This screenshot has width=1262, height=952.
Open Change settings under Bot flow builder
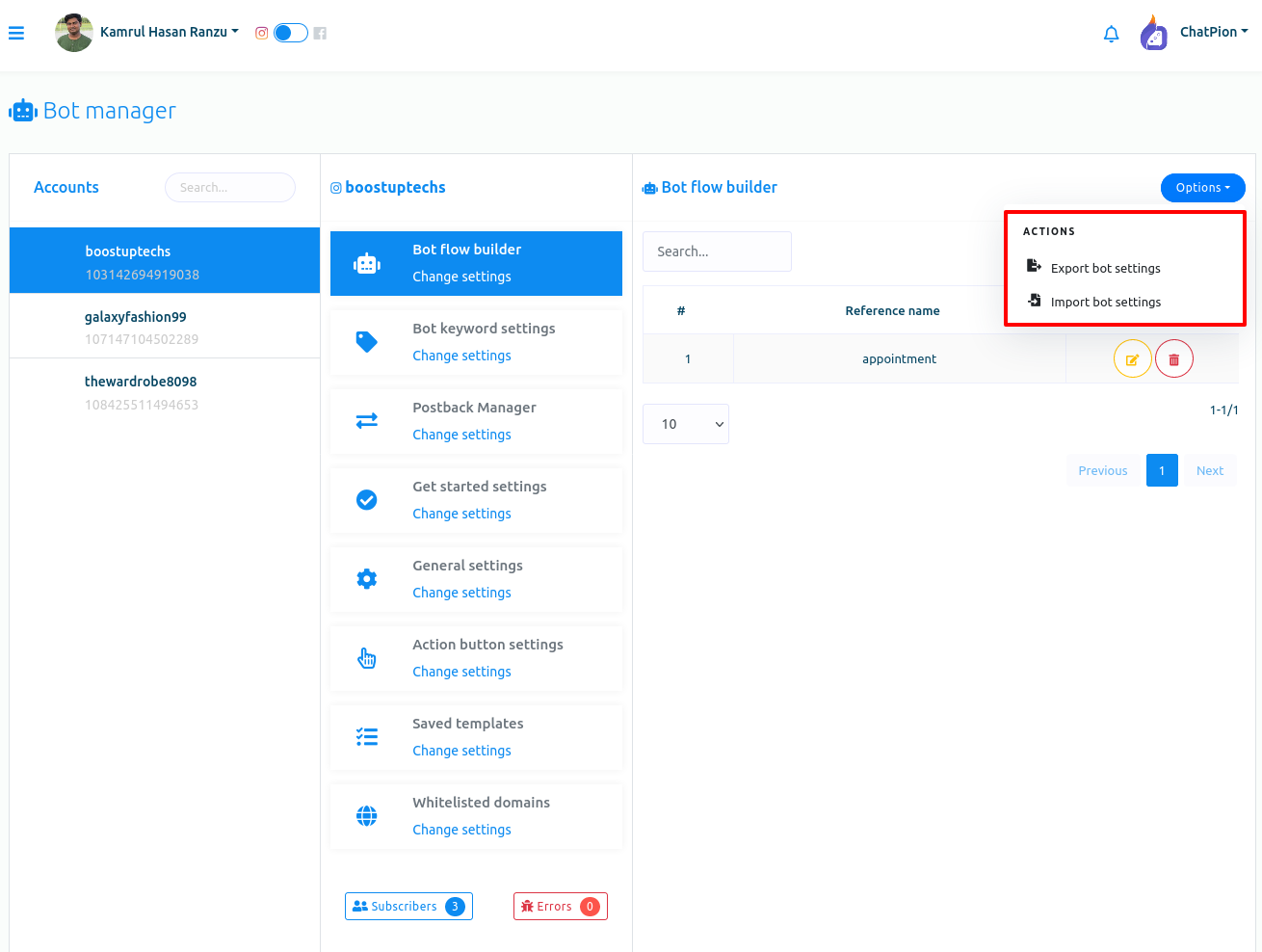point(461,277)
